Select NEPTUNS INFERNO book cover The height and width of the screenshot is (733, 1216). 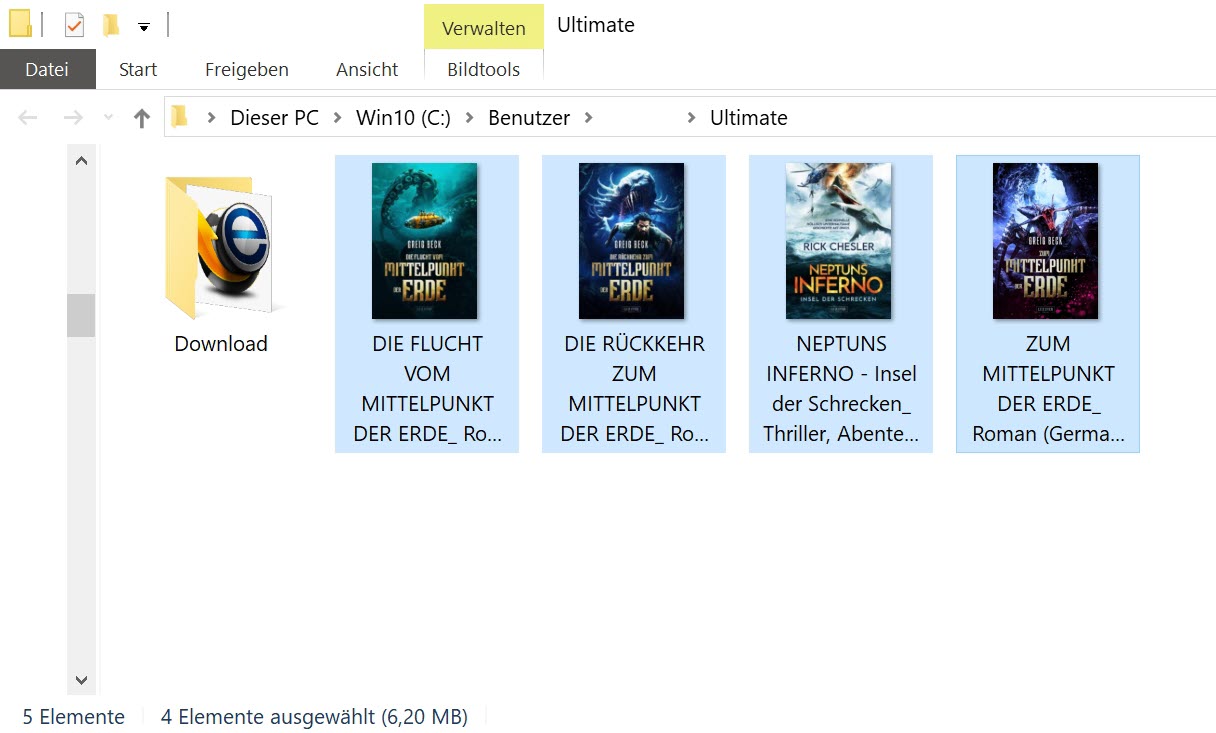point(838,240)
